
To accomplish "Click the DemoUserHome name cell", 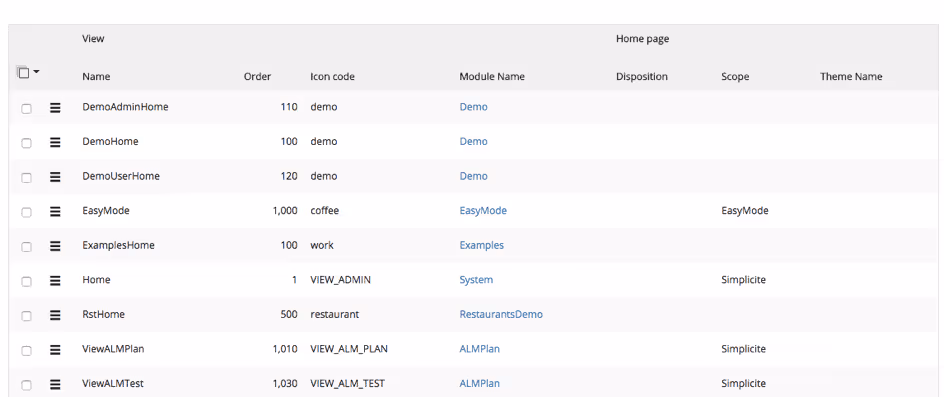I will click(x=121, y=177).
